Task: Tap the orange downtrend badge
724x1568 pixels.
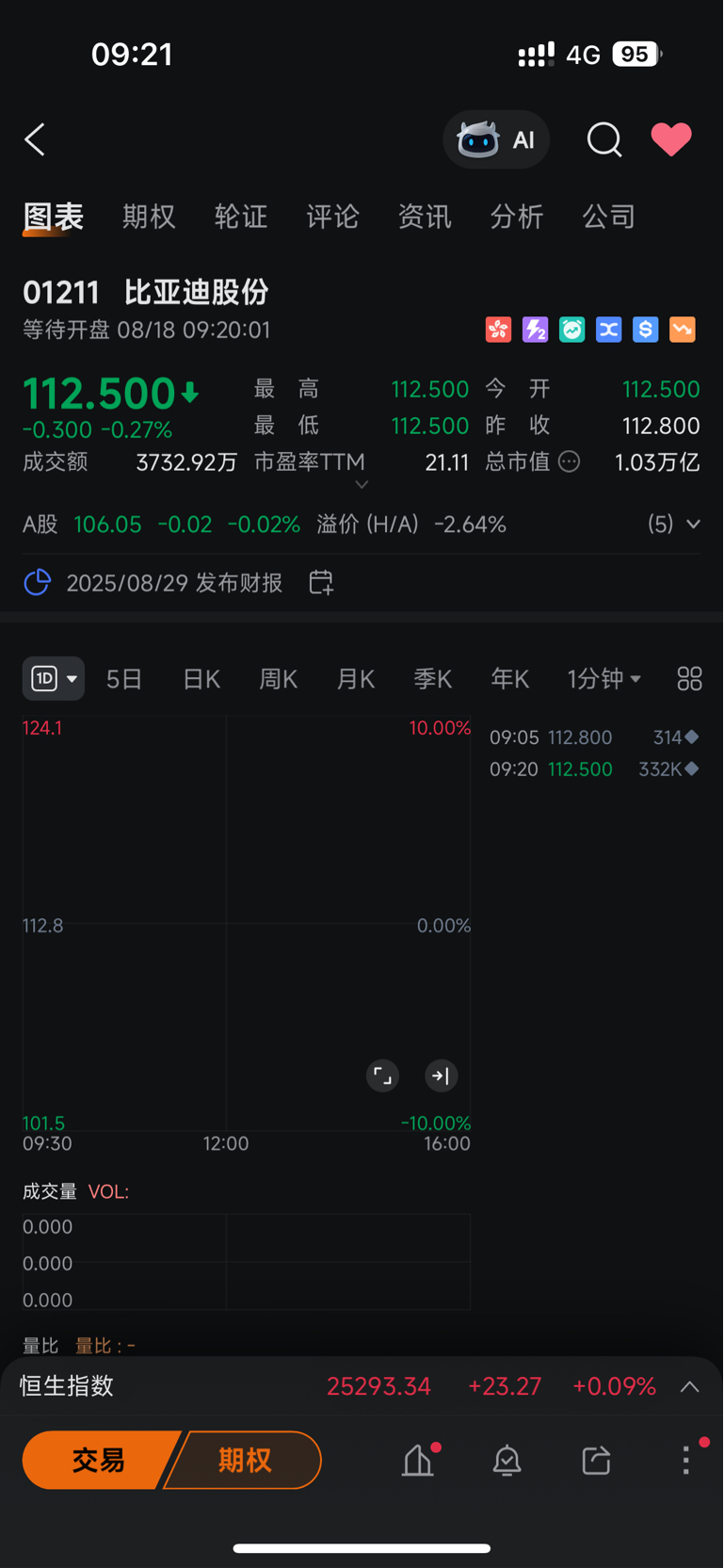Action: click(683, 330)
